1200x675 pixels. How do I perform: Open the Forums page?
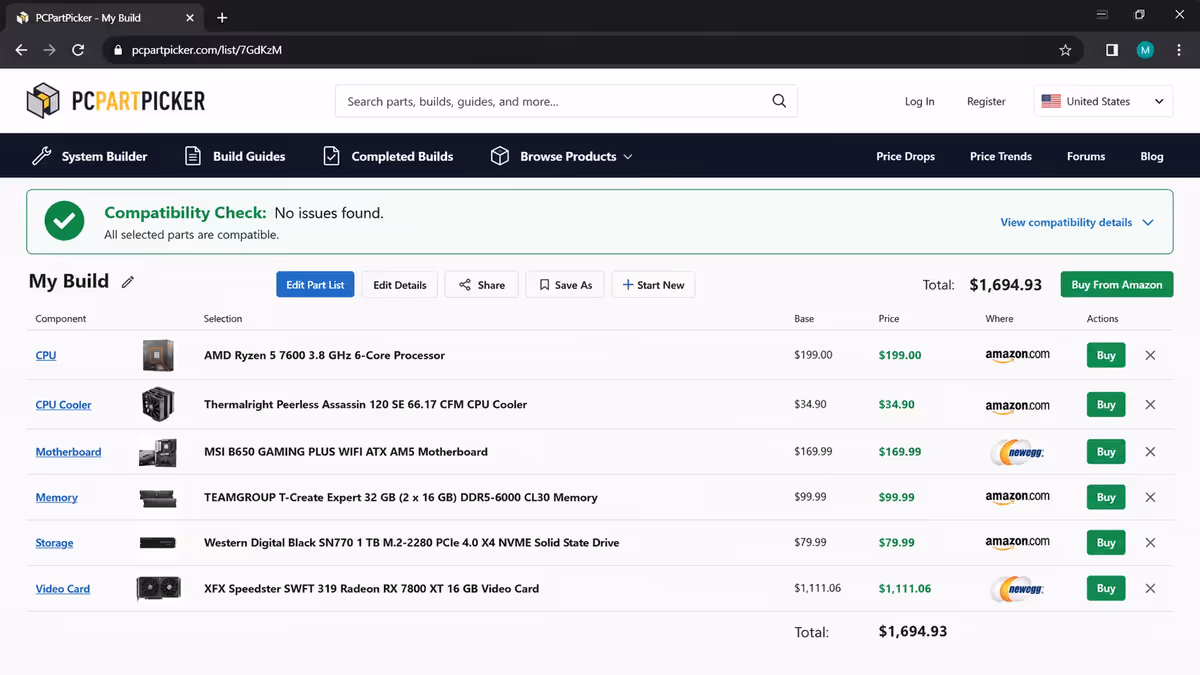point(1086,156)
